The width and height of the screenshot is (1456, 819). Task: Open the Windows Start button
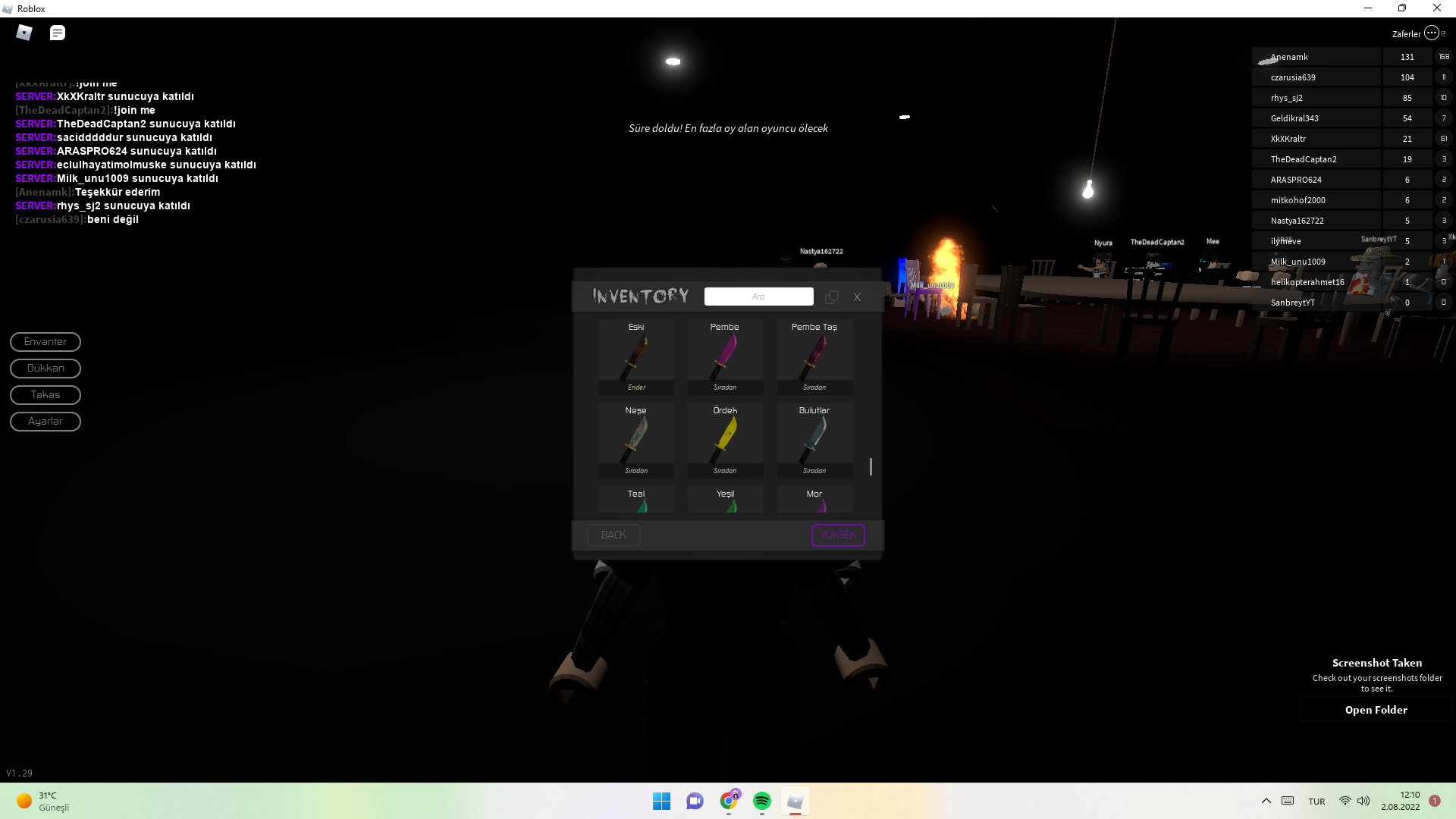[x=661, y=802]
